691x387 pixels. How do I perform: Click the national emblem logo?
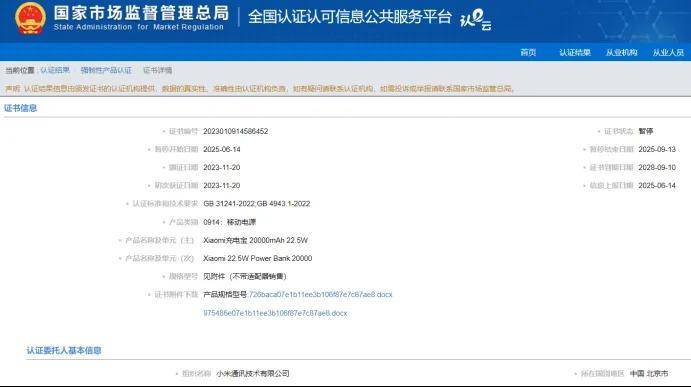[30, 18]
